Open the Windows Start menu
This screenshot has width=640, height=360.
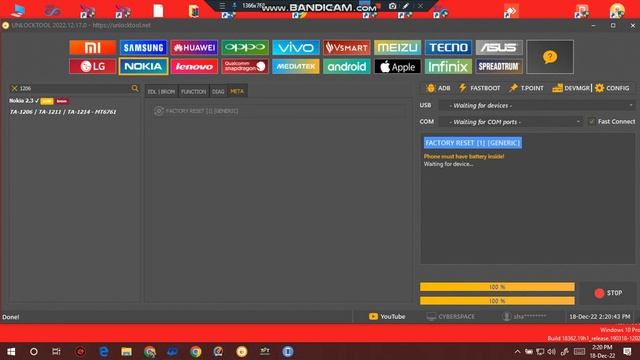[x=11, y=351]
